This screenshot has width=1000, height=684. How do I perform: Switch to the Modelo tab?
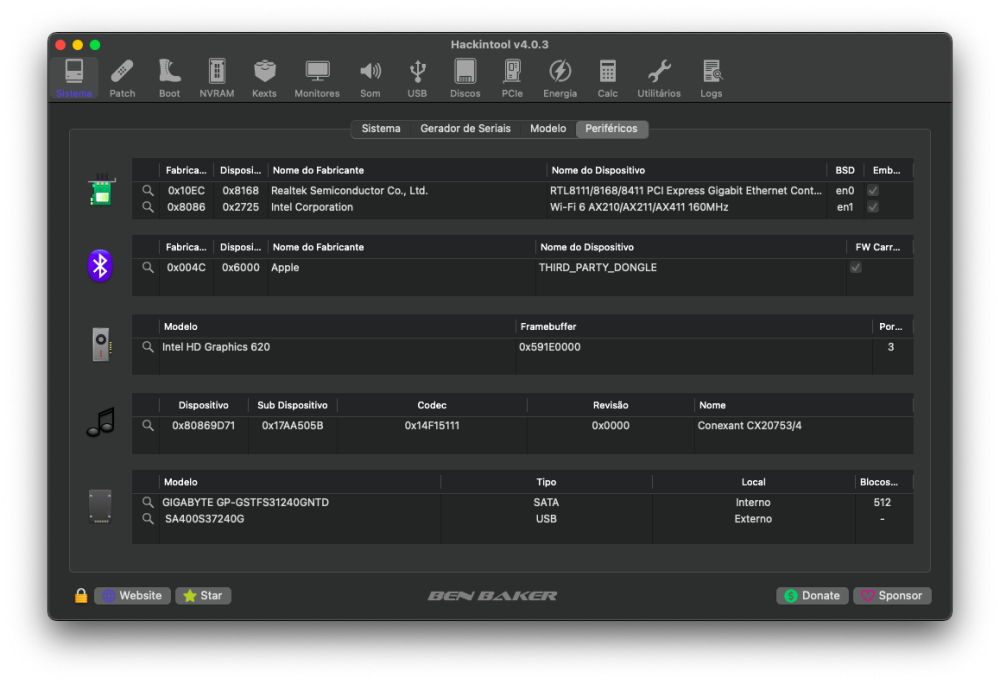point(548,129)
